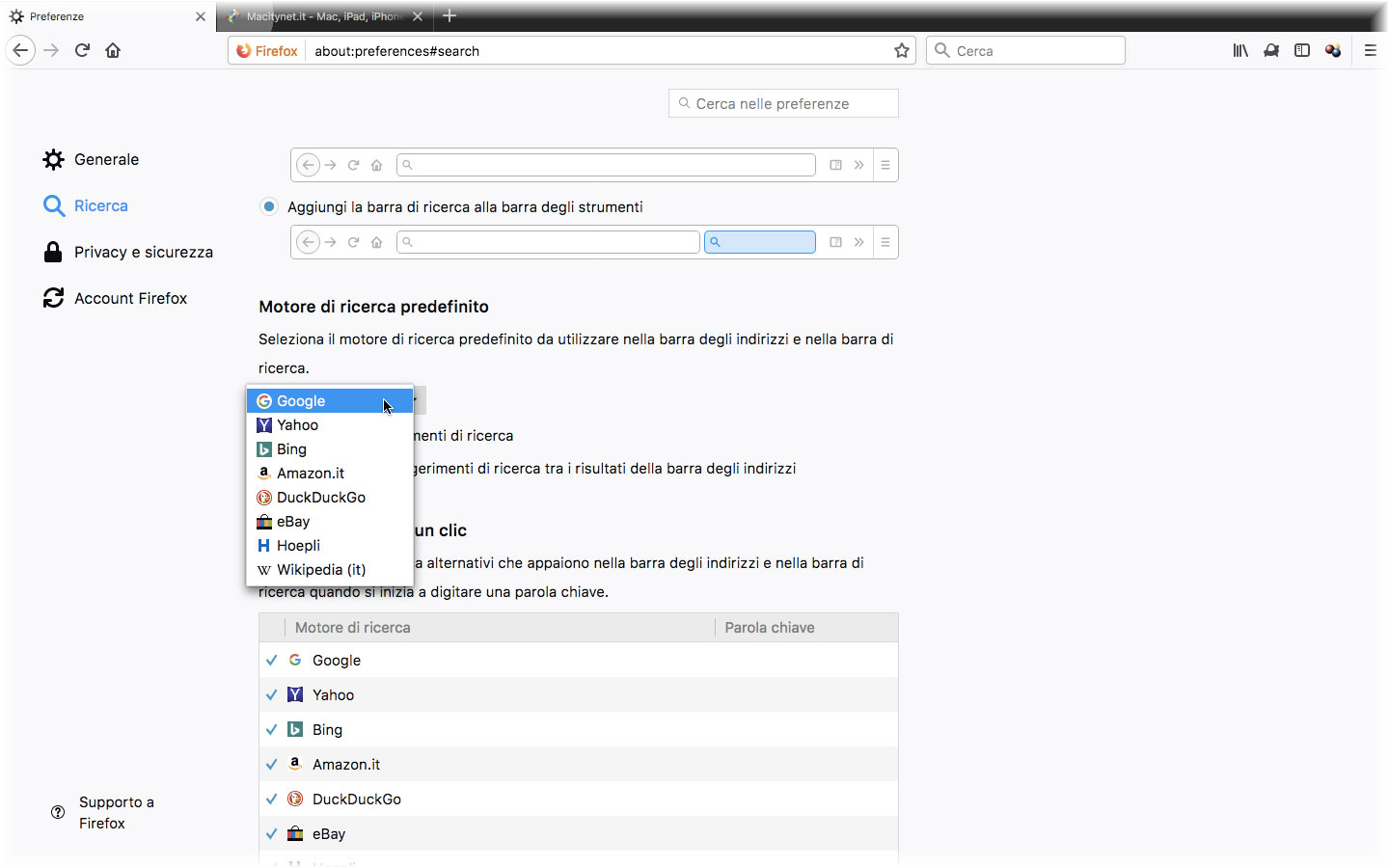Bookmark the page using the star icon
This screenshot has height=868, width=1389.
901,50
